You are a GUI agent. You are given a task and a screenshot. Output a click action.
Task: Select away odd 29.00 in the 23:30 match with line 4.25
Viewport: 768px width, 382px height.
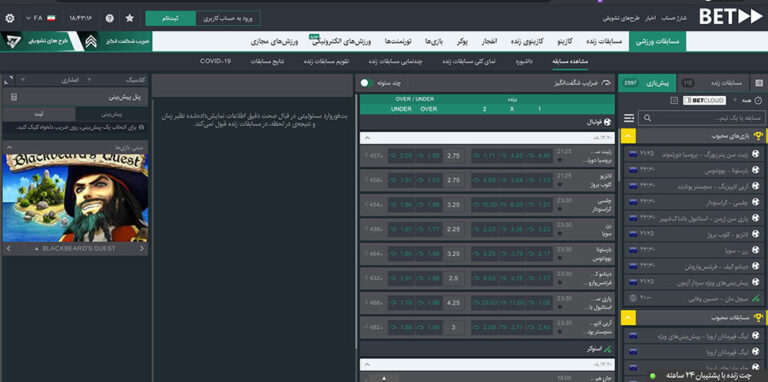484,303
